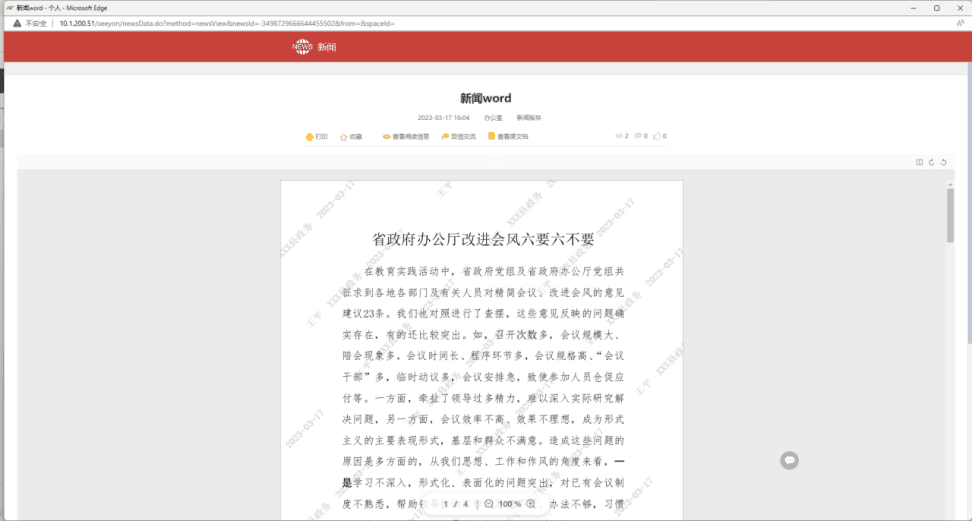
Task: Click the read-aloud icon in address bar
Action: tap(960, 23)
